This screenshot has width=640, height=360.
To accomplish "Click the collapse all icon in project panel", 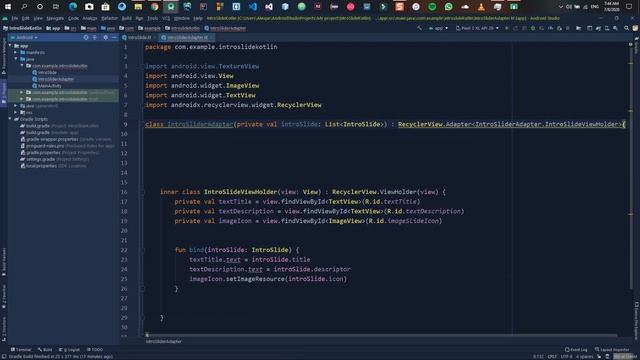I will tap(95, 38).
